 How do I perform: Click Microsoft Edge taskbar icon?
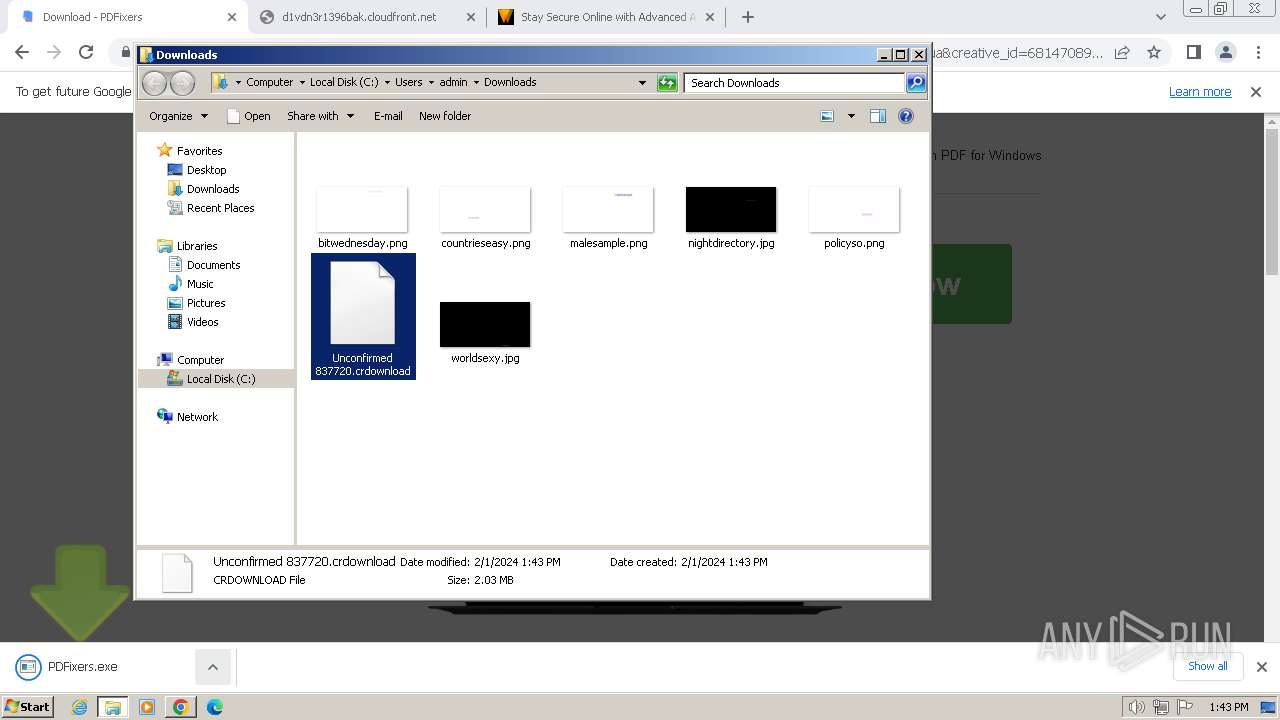point(214,707)
